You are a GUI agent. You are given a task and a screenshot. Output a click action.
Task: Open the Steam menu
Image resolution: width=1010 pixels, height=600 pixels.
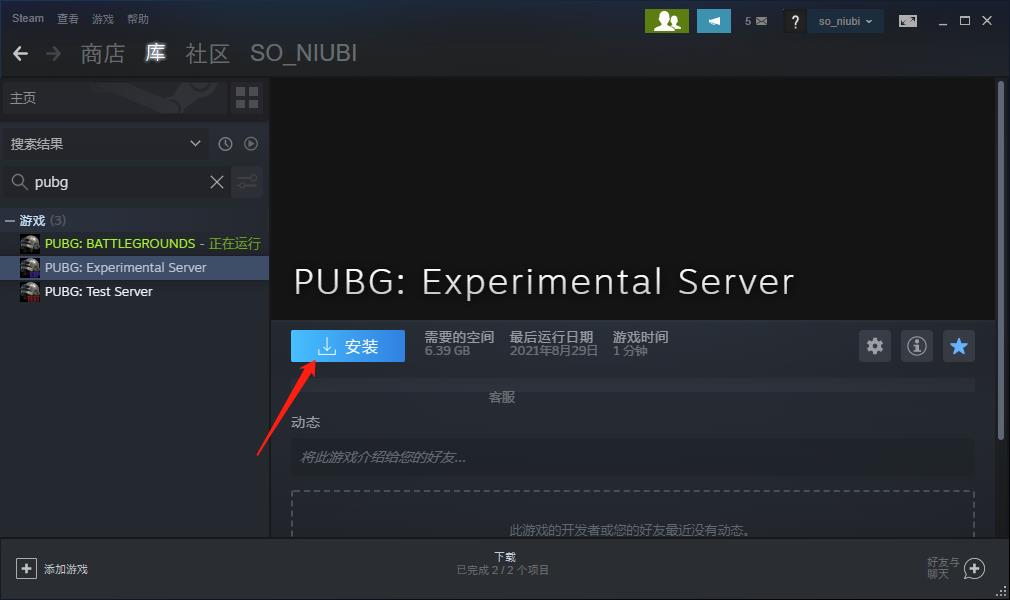tap(28, 18)
